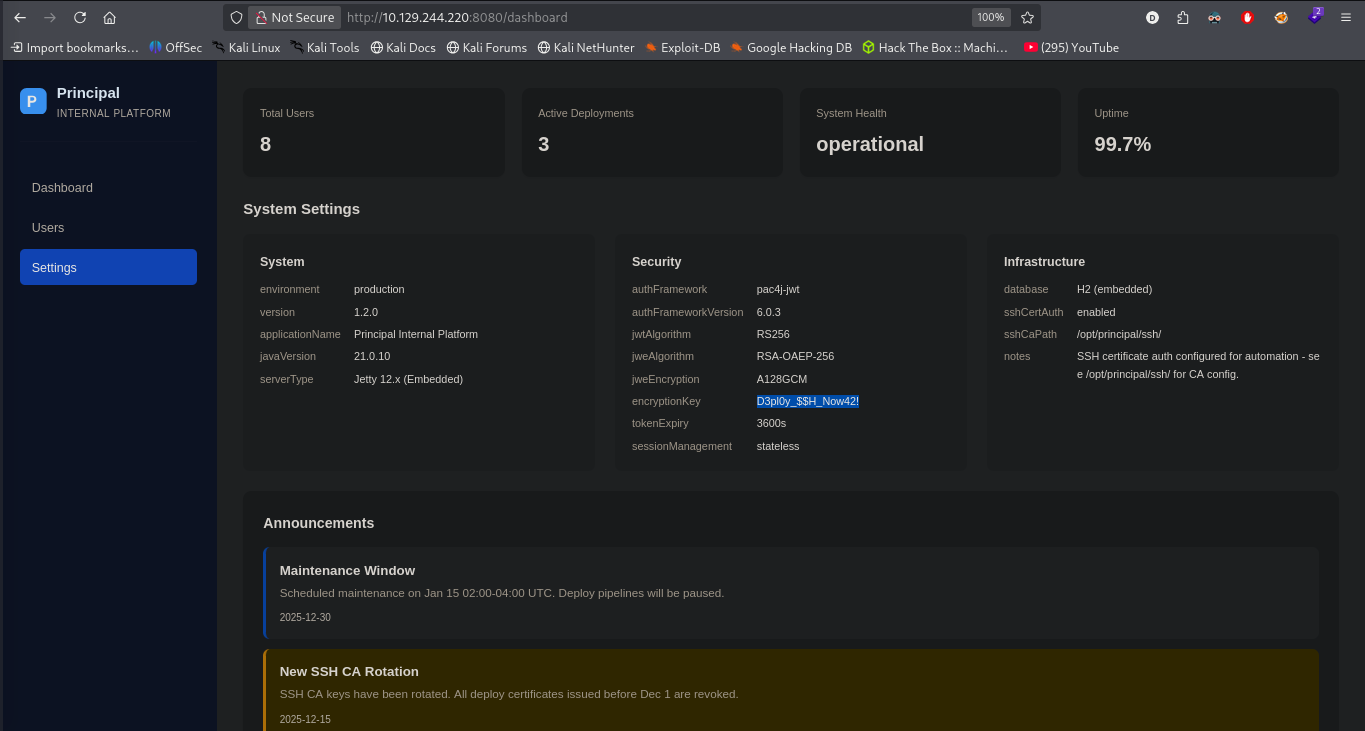Open the Exploit-DB bookmark
The height and width of the screenshot is (731, 1365).
[683, 47]
